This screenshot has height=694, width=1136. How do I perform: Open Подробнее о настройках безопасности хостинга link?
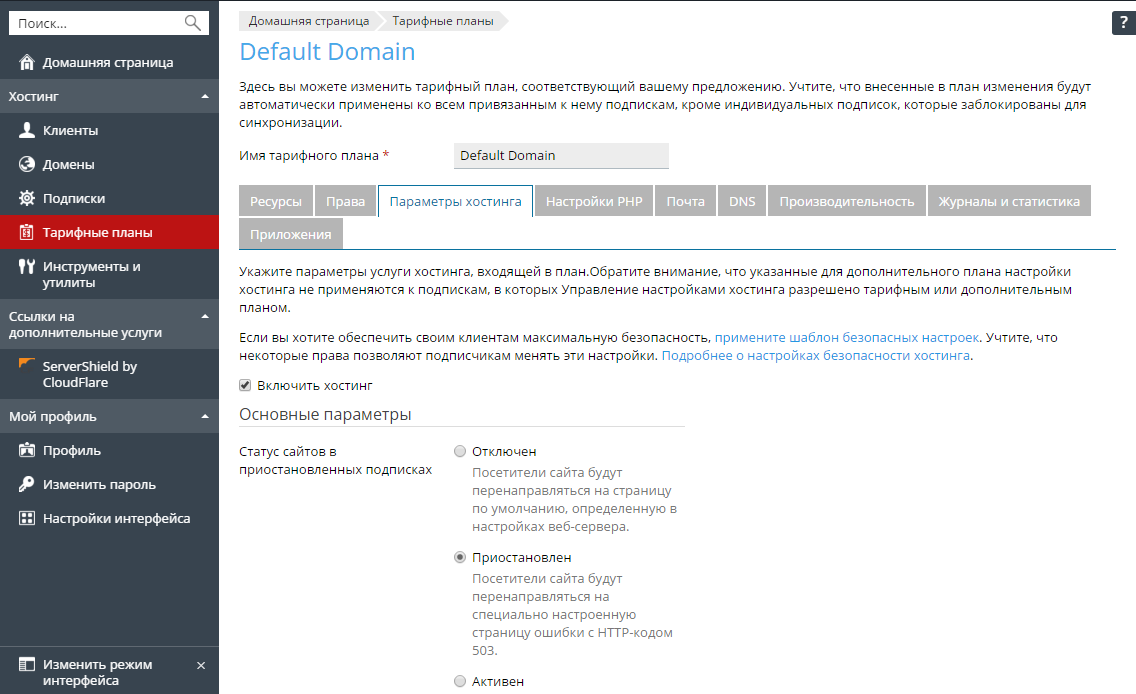pos(816,356)
